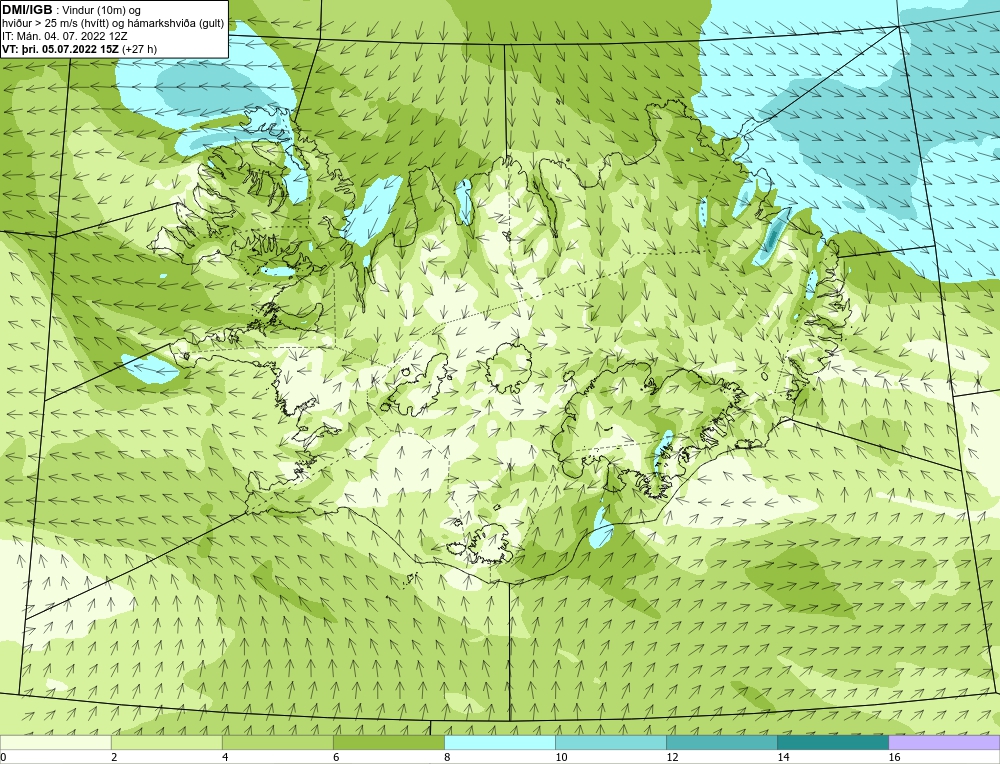Click the 14–16 m/s dark teal swatch
Viewport: 1000px width, 764px height.
pyautogui.click(x=832, y=742)
